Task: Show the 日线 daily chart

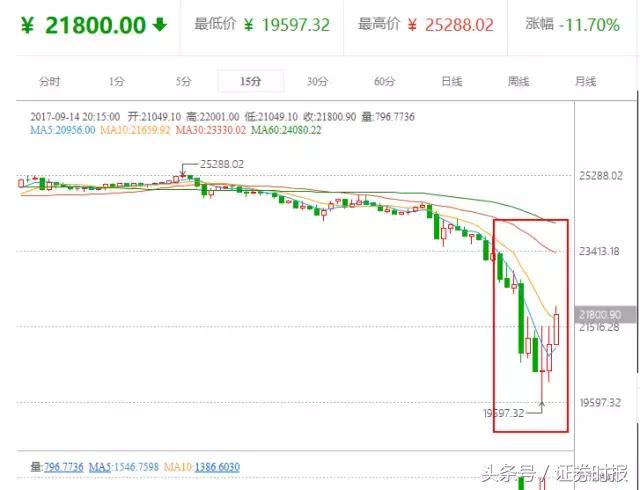Action: pos(451,81)
